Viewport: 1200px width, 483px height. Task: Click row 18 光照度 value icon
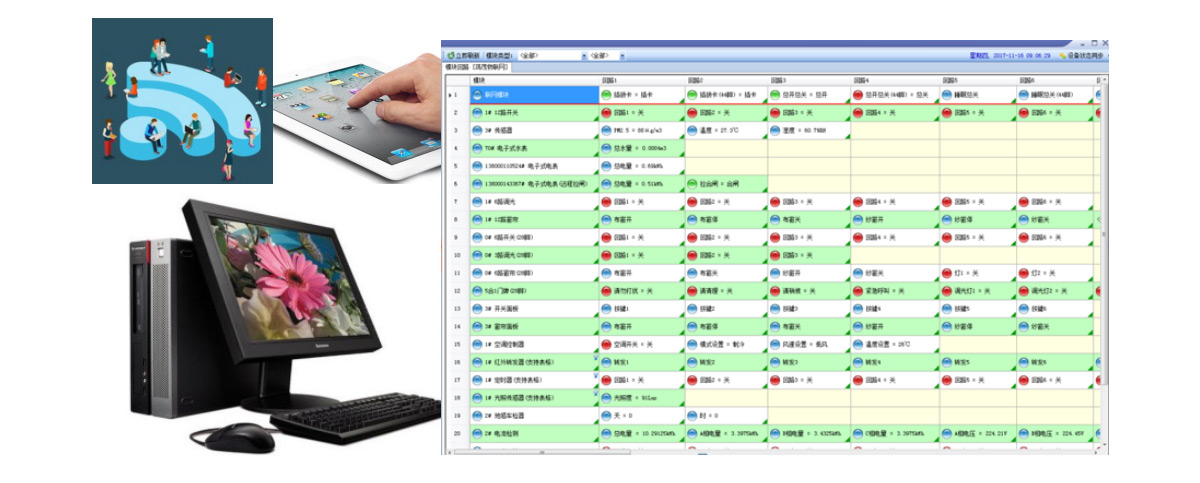point(606,398)
